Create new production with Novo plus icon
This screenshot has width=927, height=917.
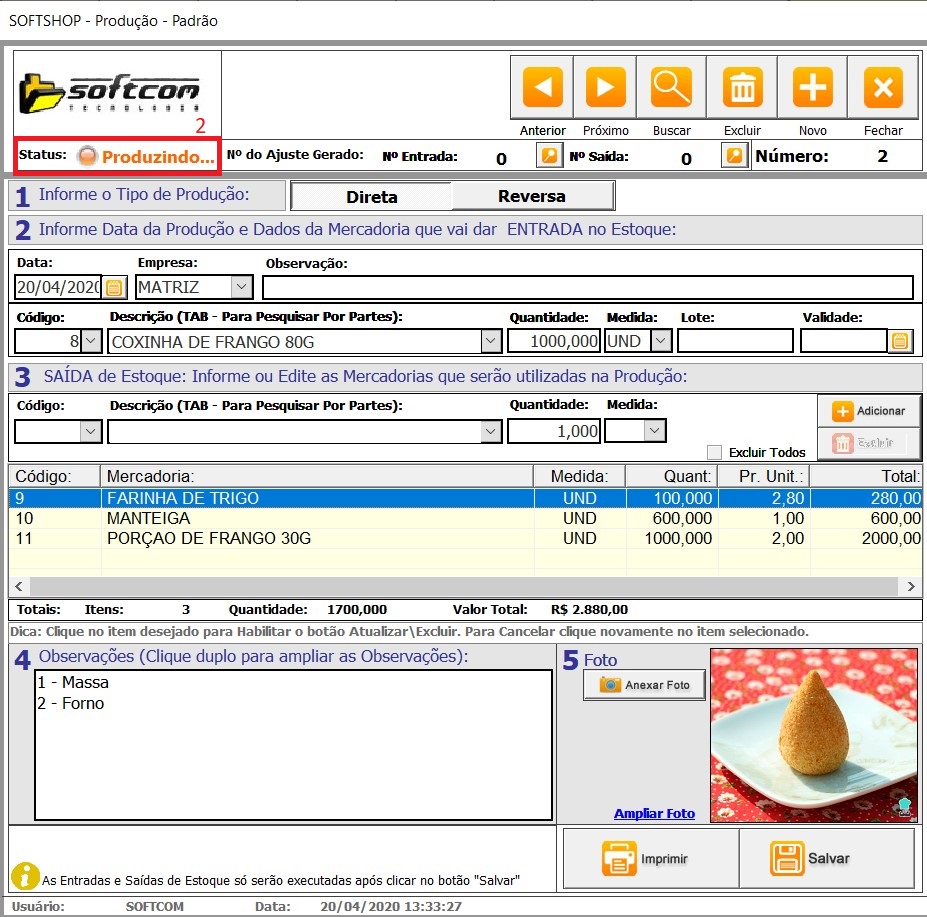pos(812,89)
